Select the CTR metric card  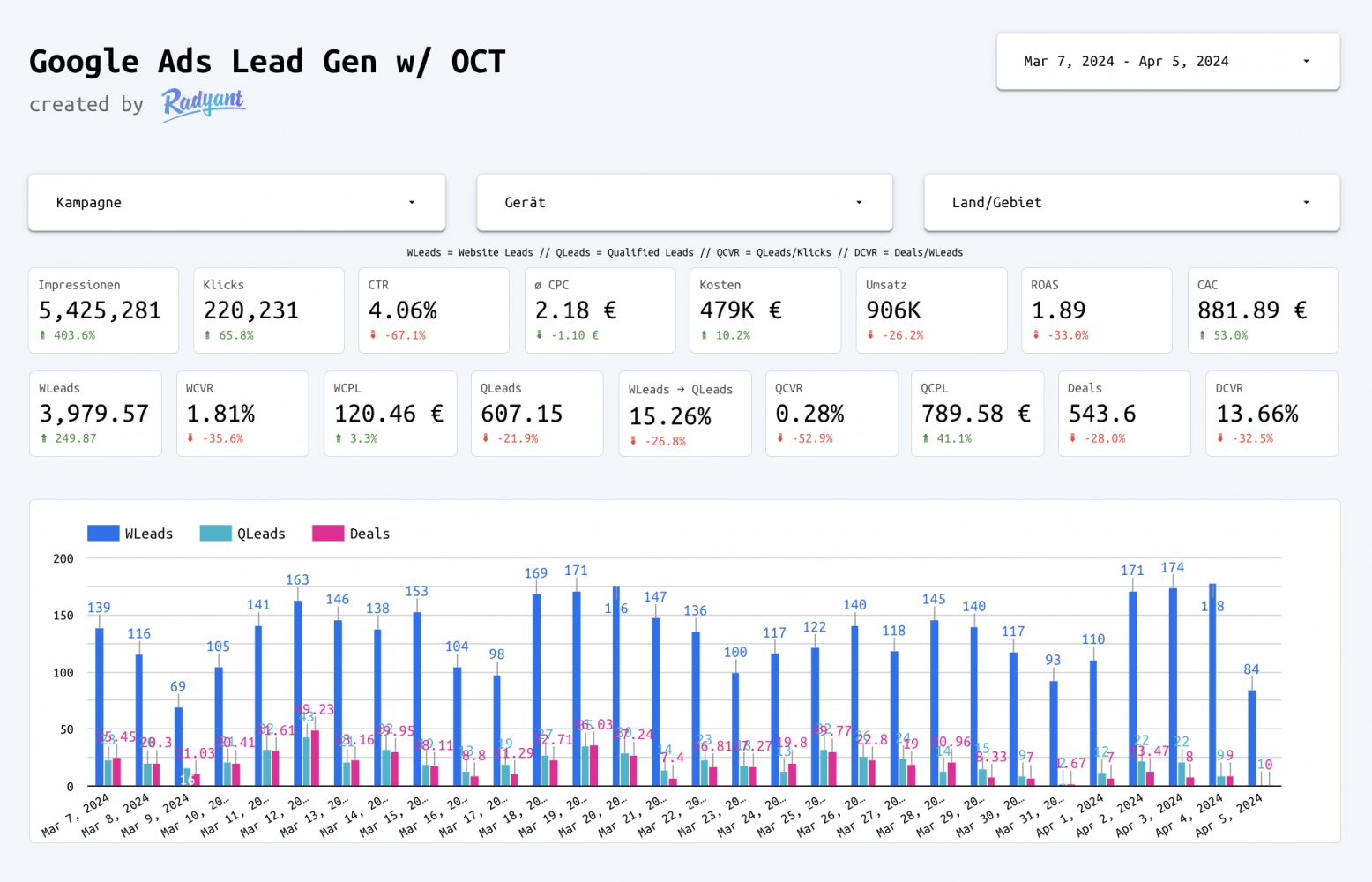pyautogui.click(x=433, y=310)
